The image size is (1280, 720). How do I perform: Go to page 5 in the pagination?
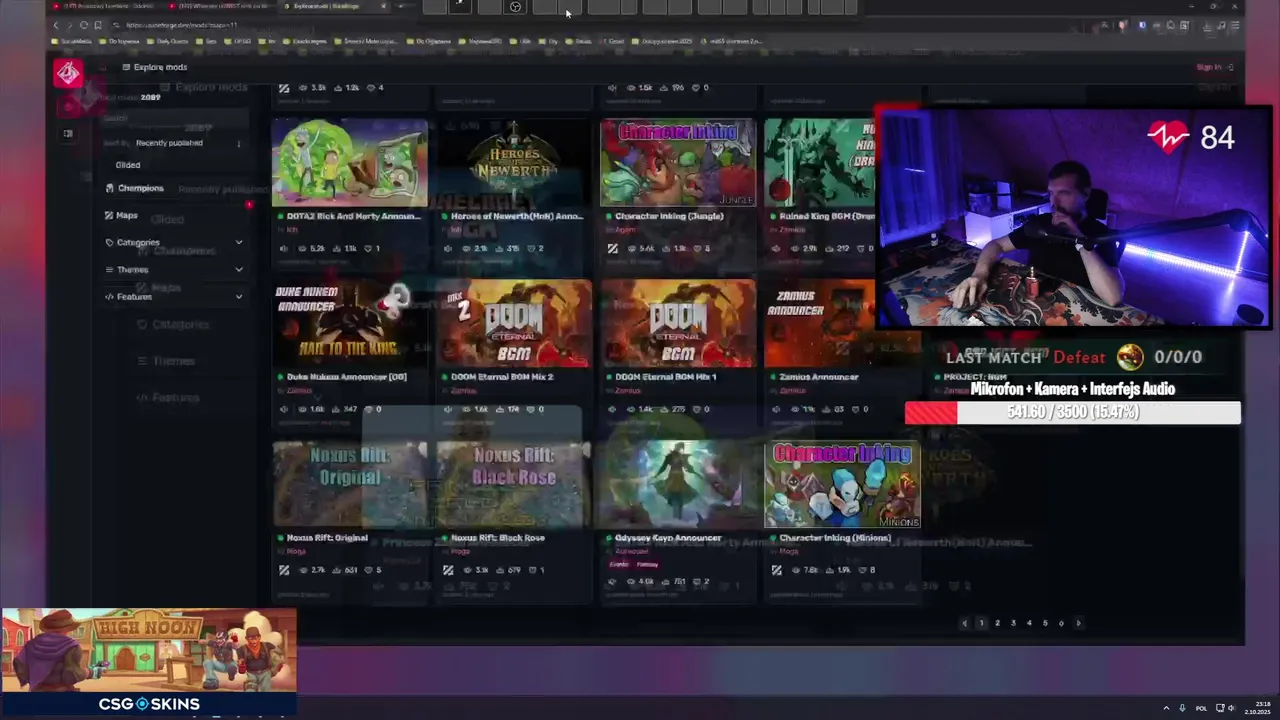[x=1045, y=623]
